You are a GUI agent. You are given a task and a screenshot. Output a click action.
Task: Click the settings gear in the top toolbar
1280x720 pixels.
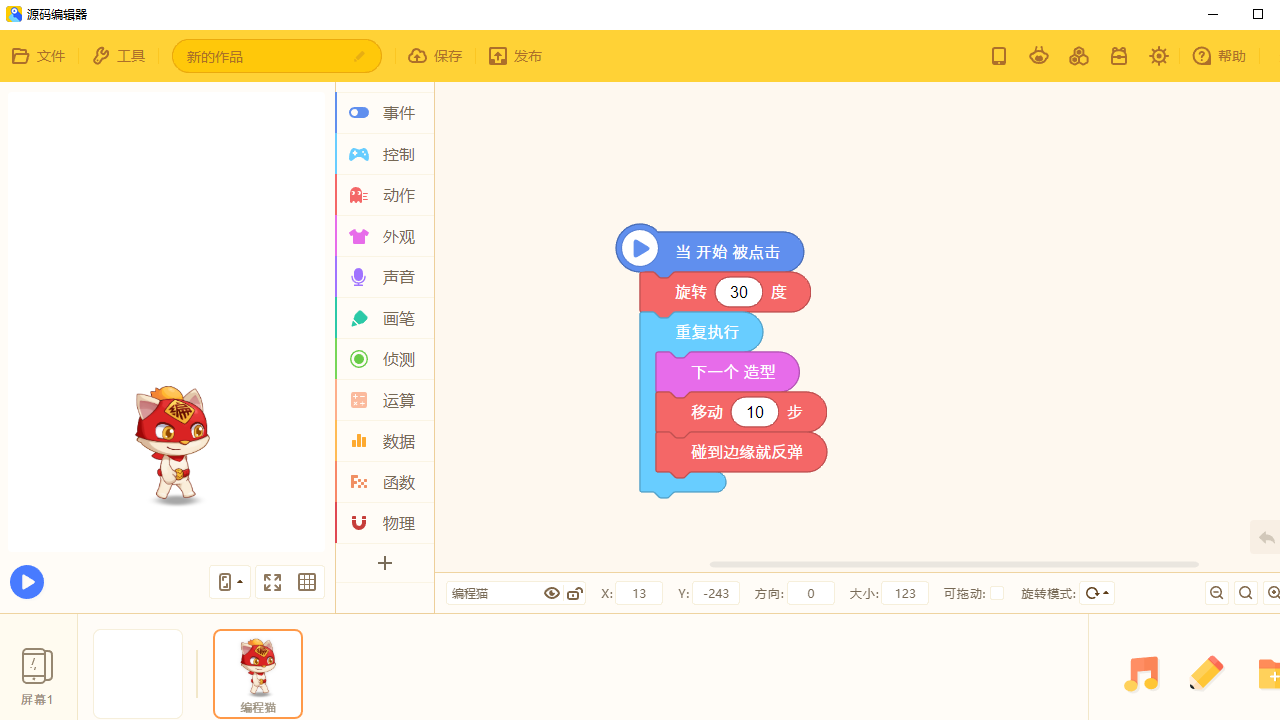click(1158, 56)
